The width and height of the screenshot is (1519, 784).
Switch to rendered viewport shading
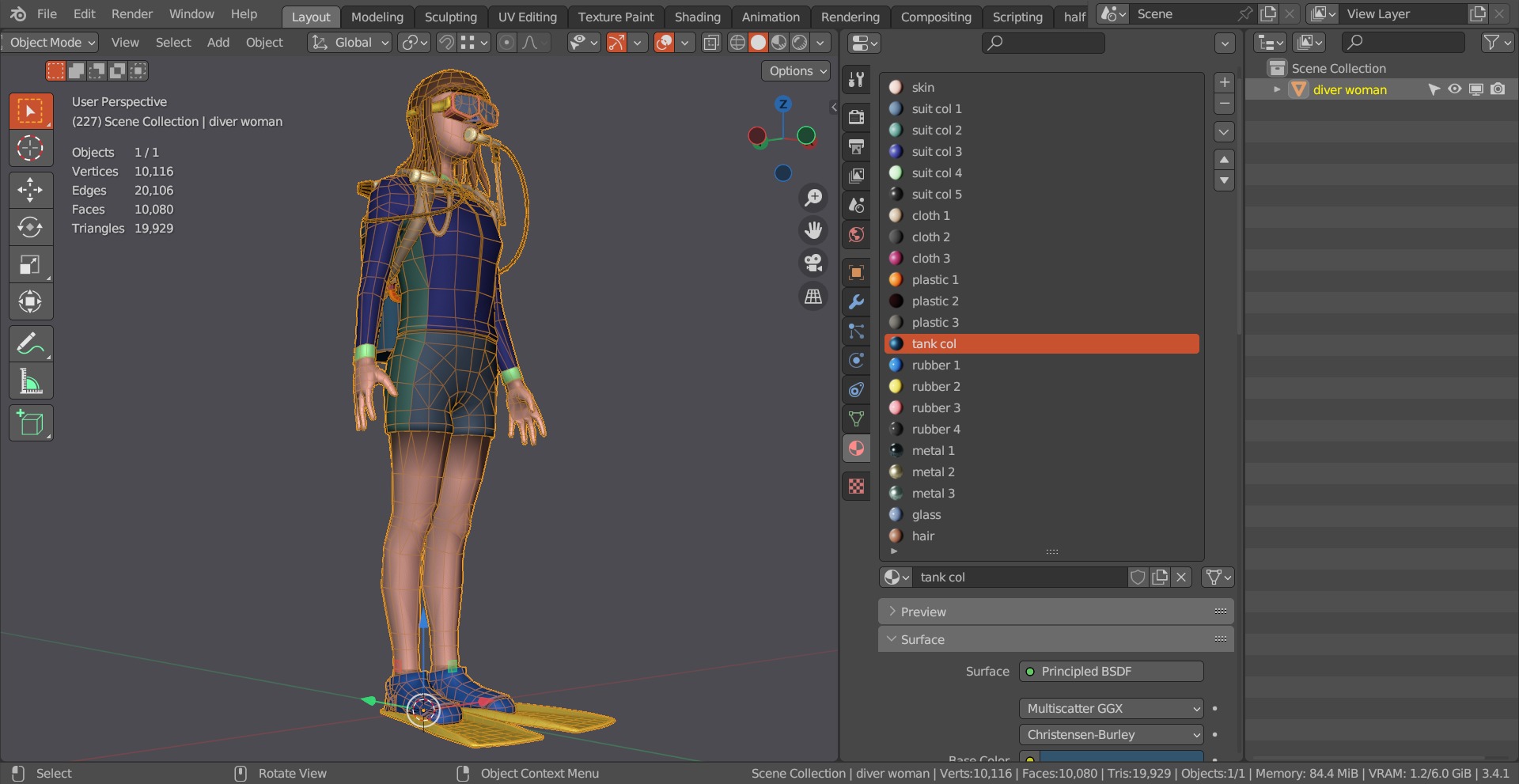[800, 42]
